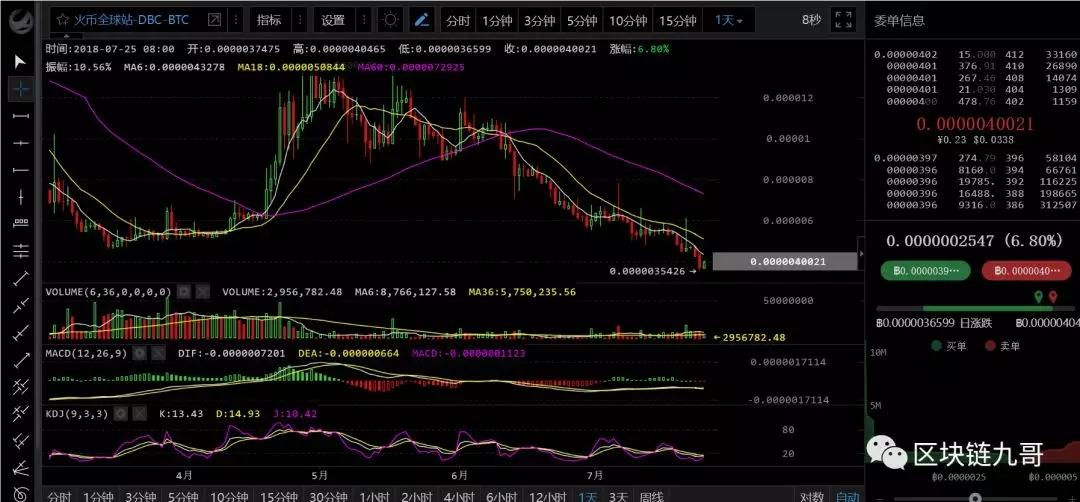Switch to 1小时 timeframe
Image resolution: width=1080 pixels, height=502 pixels.
tap(375, 497)
